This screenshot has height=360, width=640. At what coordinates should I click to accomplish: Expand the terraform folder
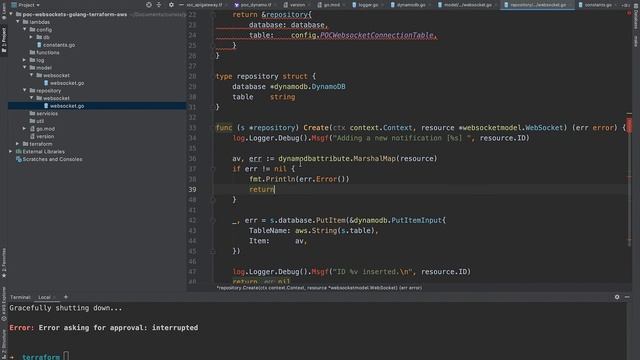[18, 144]
